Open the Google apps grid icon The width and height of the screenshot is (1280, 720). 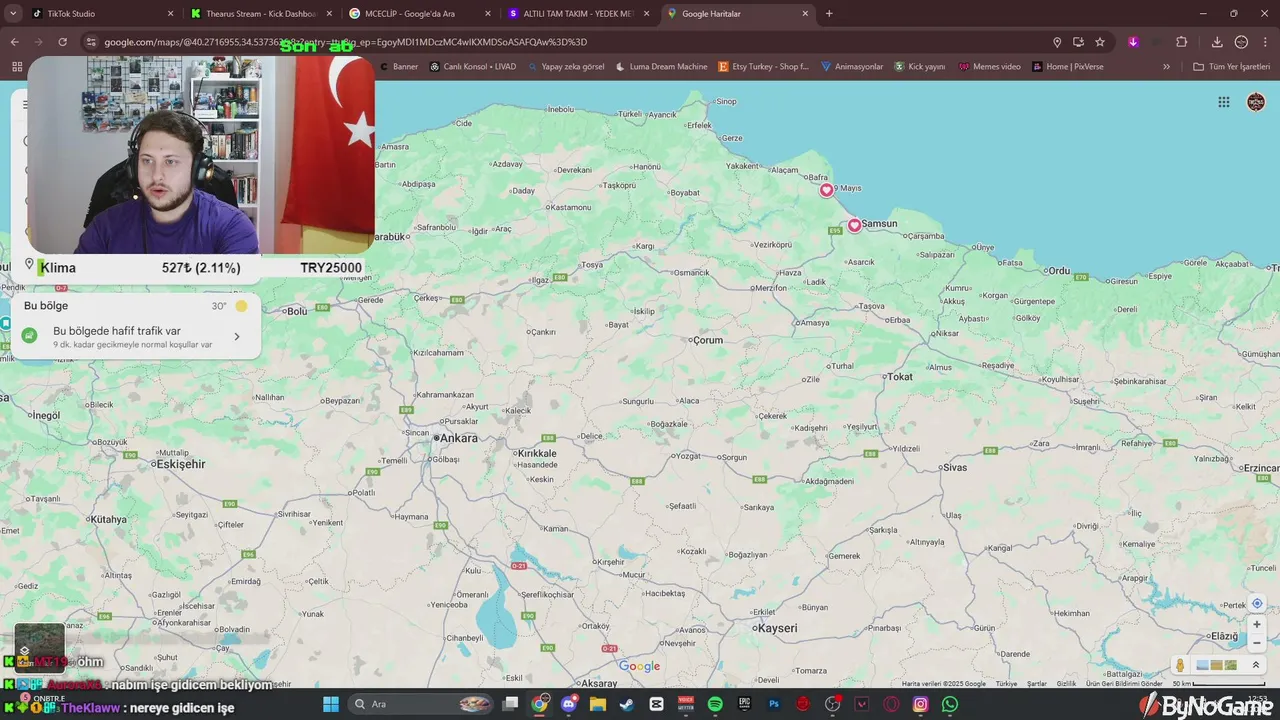click(x=1224, y=102)
